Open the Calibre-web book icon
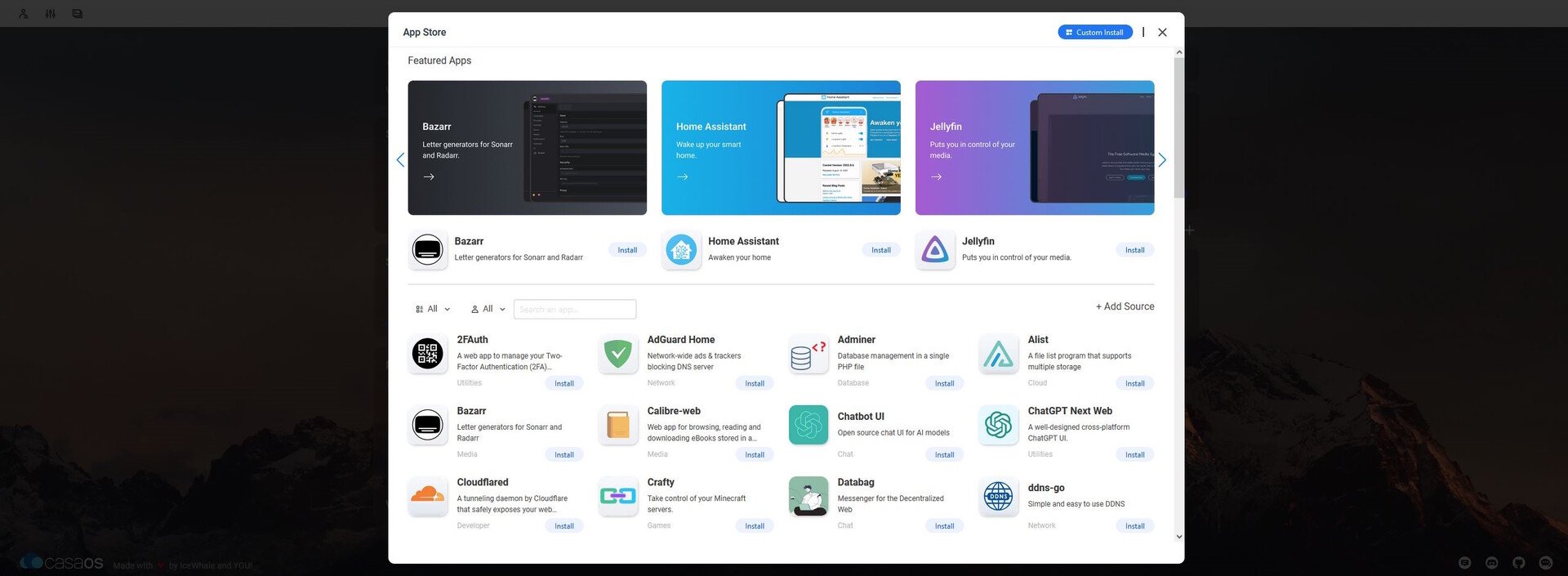 click(618, 425)
